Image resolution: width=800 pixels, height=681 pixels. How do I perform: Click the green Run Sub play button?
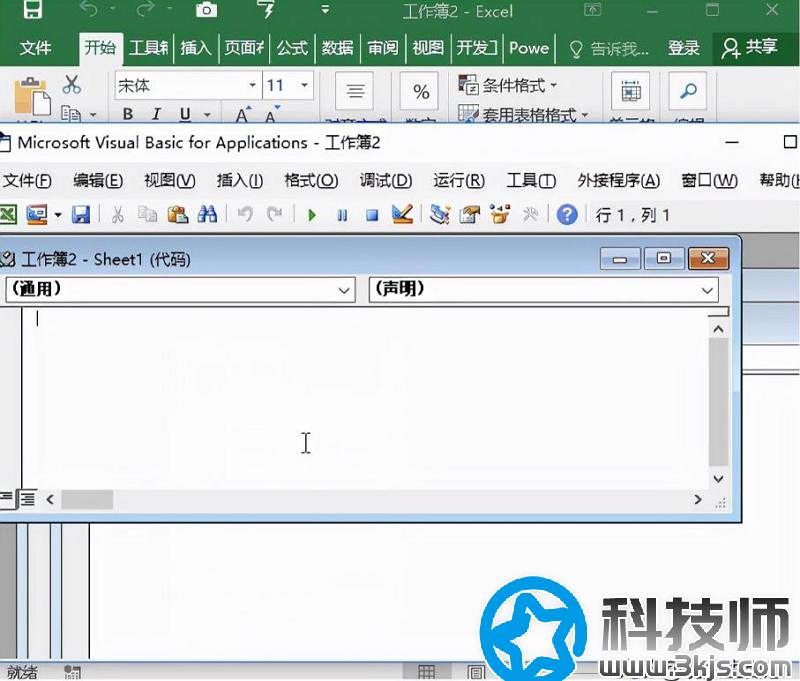[312, 215]
